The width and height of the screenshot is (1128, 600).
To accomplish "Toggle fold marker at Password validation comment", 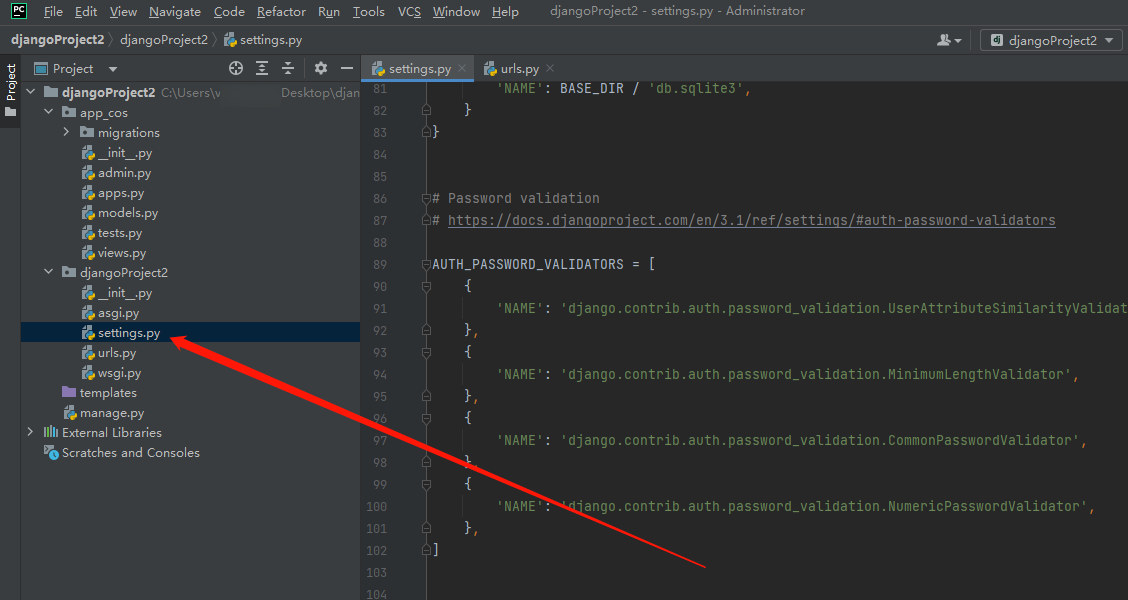I will (x=427, y=198).
